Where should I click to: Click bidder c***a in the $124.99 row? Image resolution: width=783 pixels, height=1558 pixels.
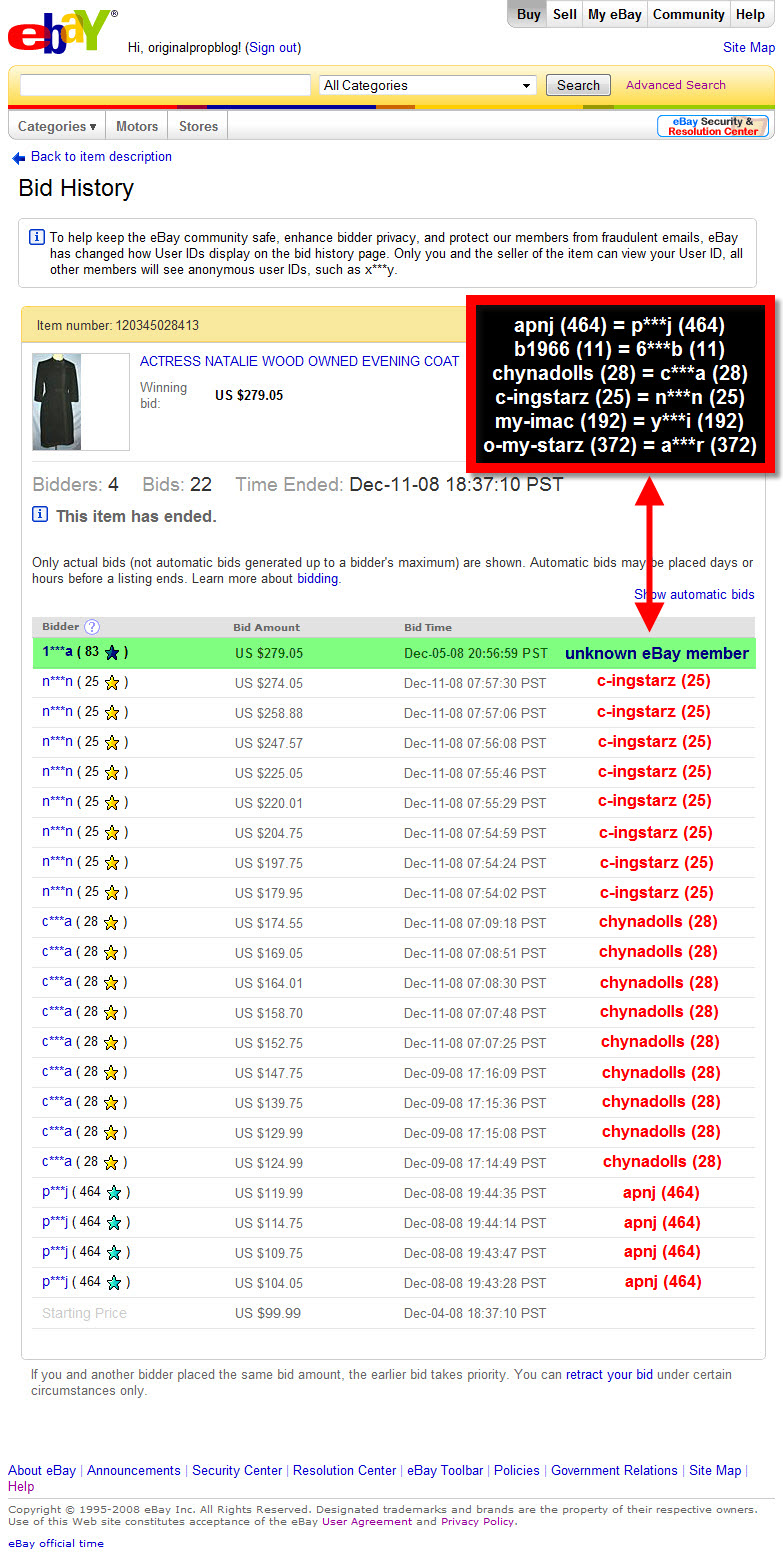tap(57, 1162)
